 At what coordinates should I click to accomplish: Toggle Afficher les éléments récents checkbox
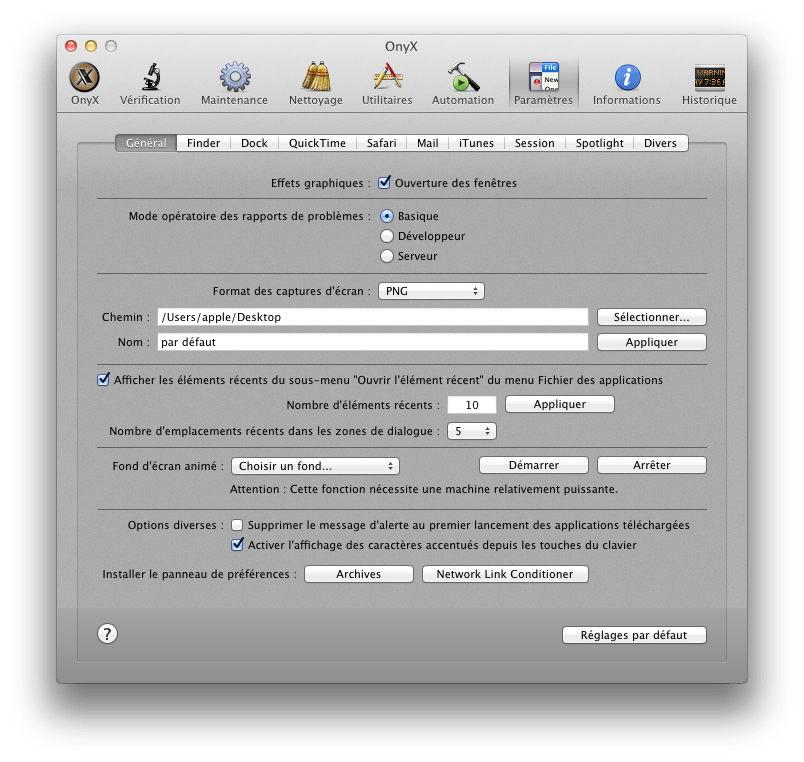[x=103, y=379]
